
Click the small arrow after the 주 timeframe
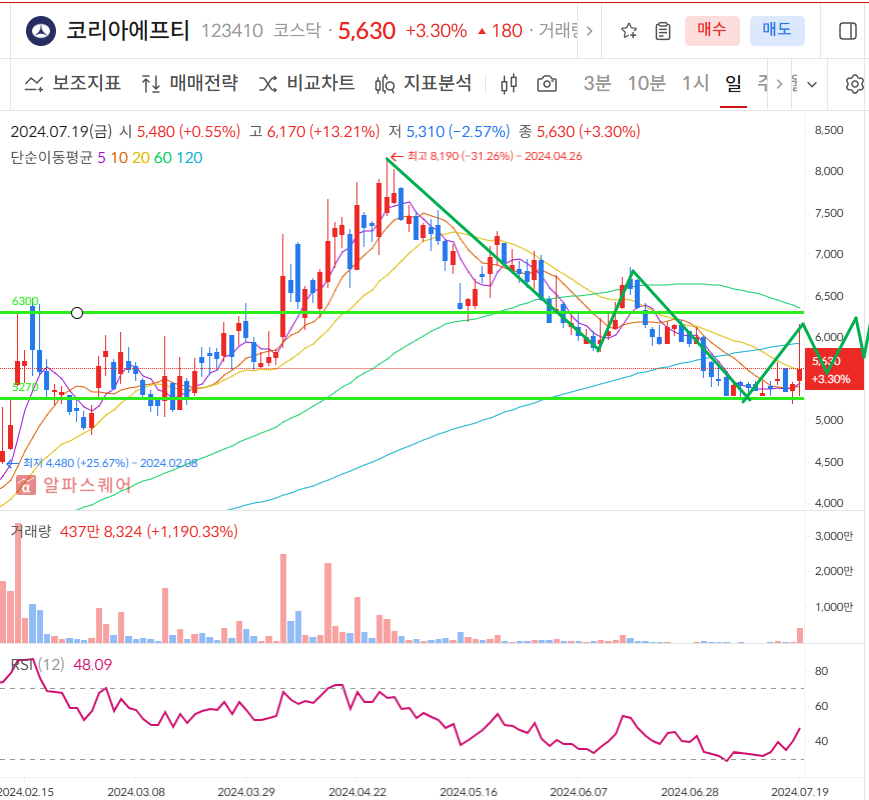(779, 85)
